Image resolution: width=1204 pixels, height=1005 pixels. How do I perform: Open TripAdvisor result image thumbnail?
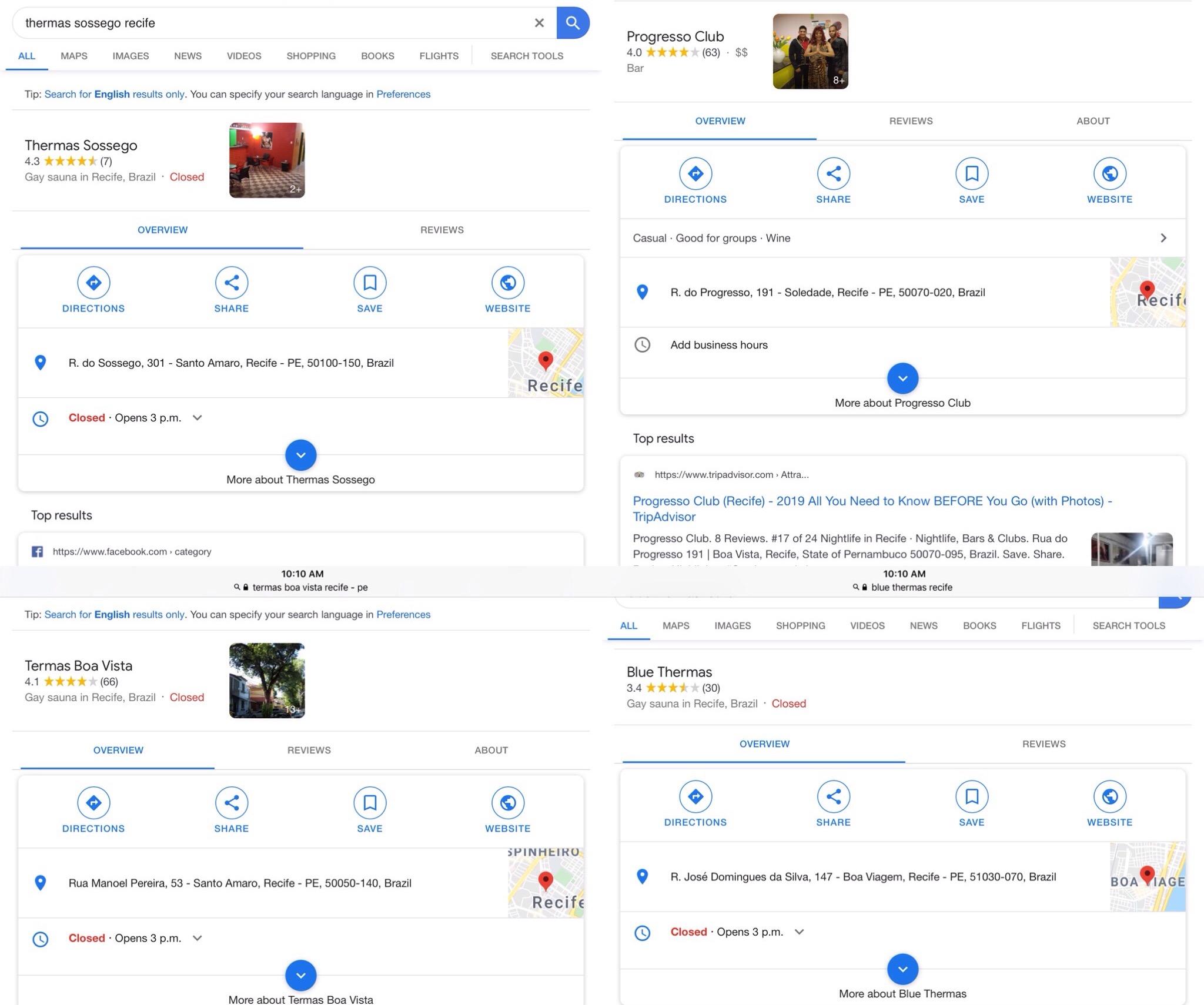[1132, 550]
